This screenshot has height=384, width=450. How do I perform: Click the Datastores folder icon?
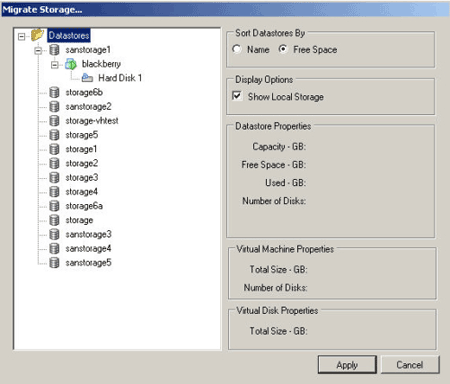pyautogui.click(x=37, y=35)
